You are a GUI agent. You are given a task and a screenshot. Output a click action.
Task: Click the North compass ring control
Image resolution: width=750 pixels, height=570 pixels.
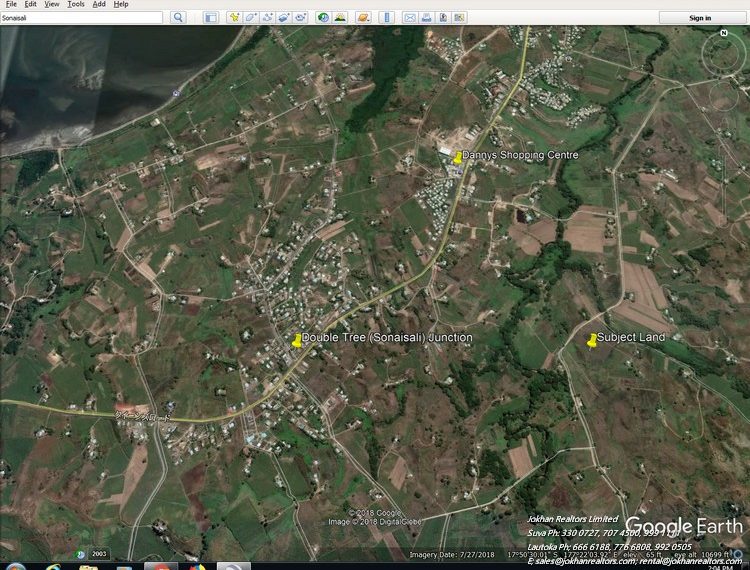724,34
